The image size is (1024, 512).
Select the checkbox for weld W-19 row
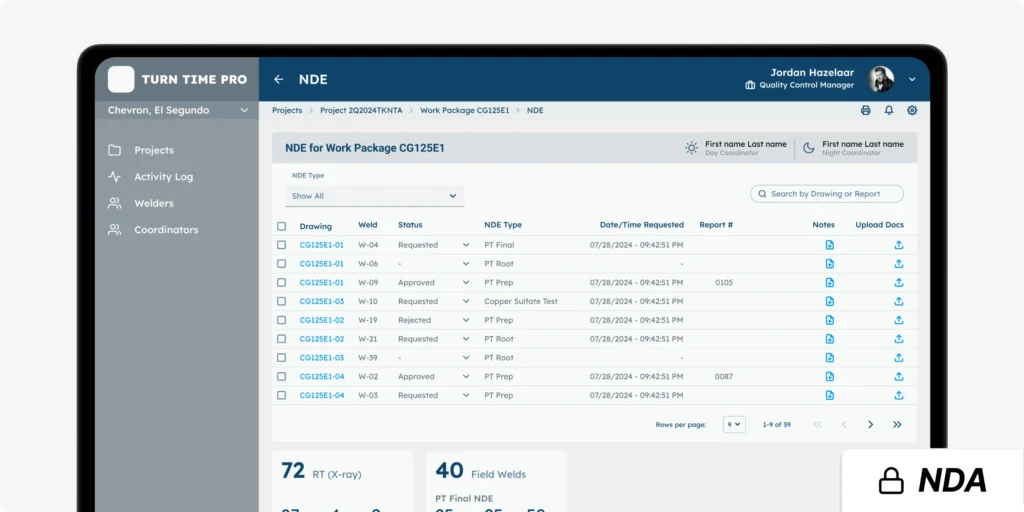282,320
